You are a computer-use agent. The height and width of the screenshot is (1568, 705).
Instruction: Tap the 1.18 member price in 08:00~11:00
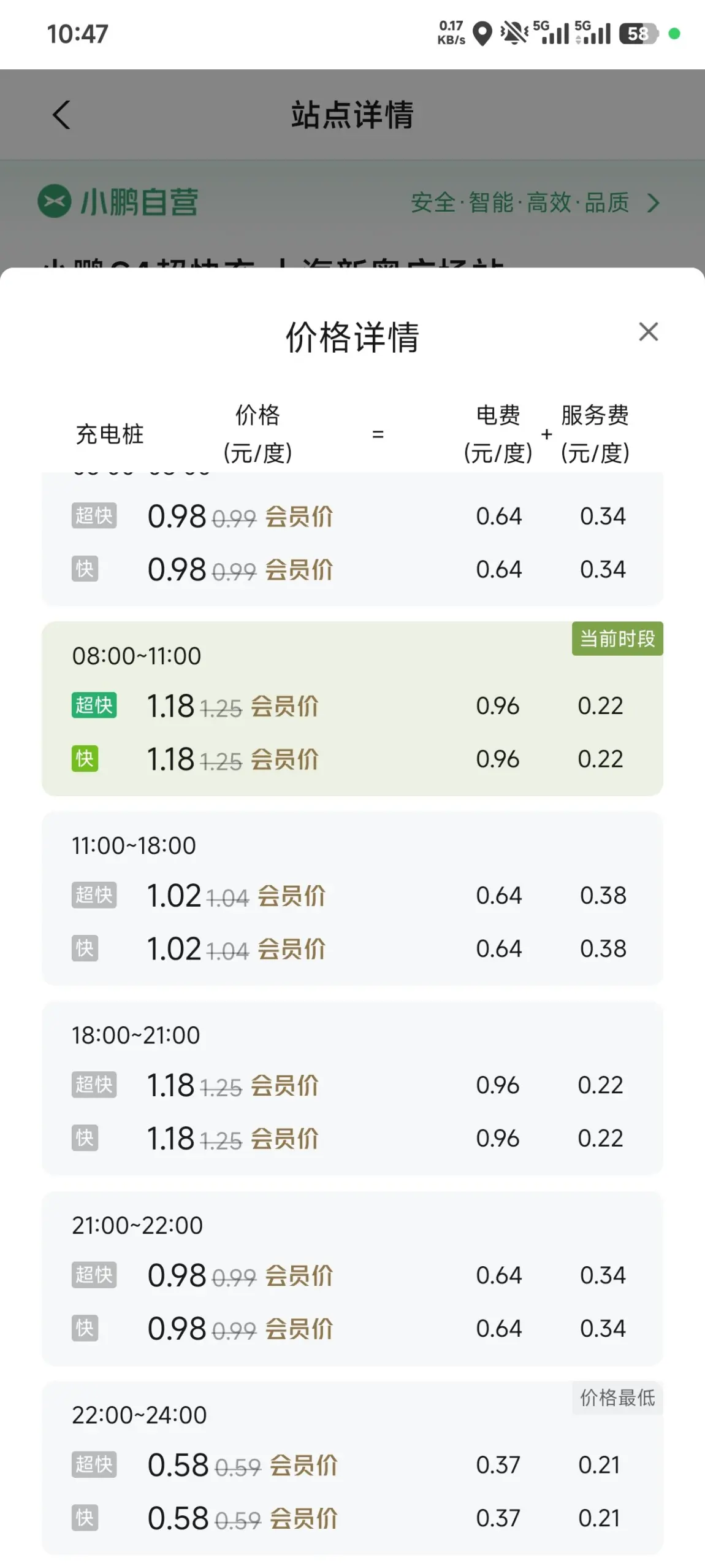tap(170, 705)
